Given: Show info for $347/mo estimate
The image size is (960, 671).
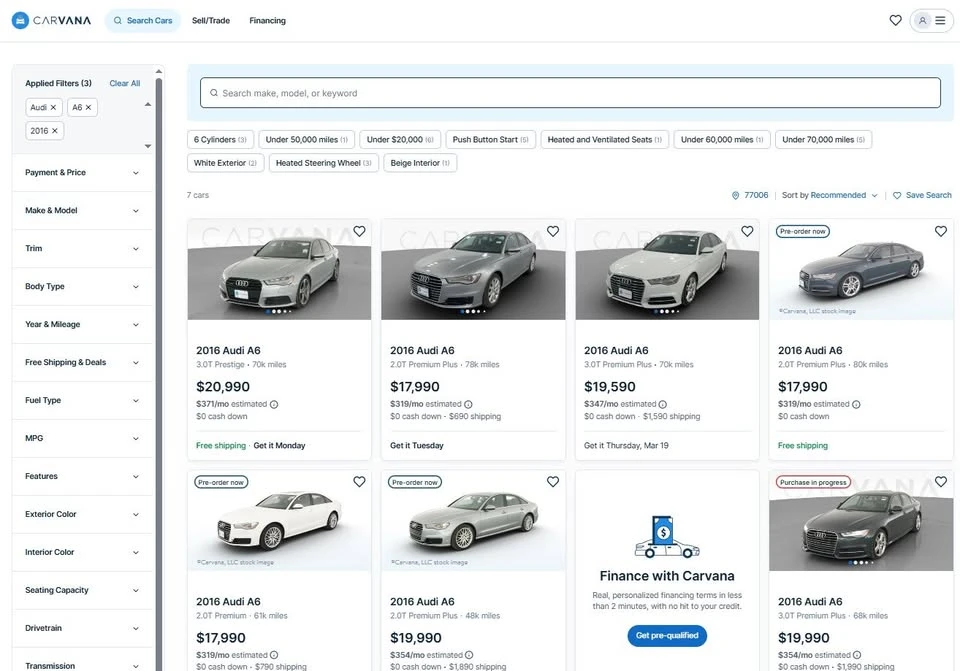Looking at the screenshot, I should click(662, 404).
